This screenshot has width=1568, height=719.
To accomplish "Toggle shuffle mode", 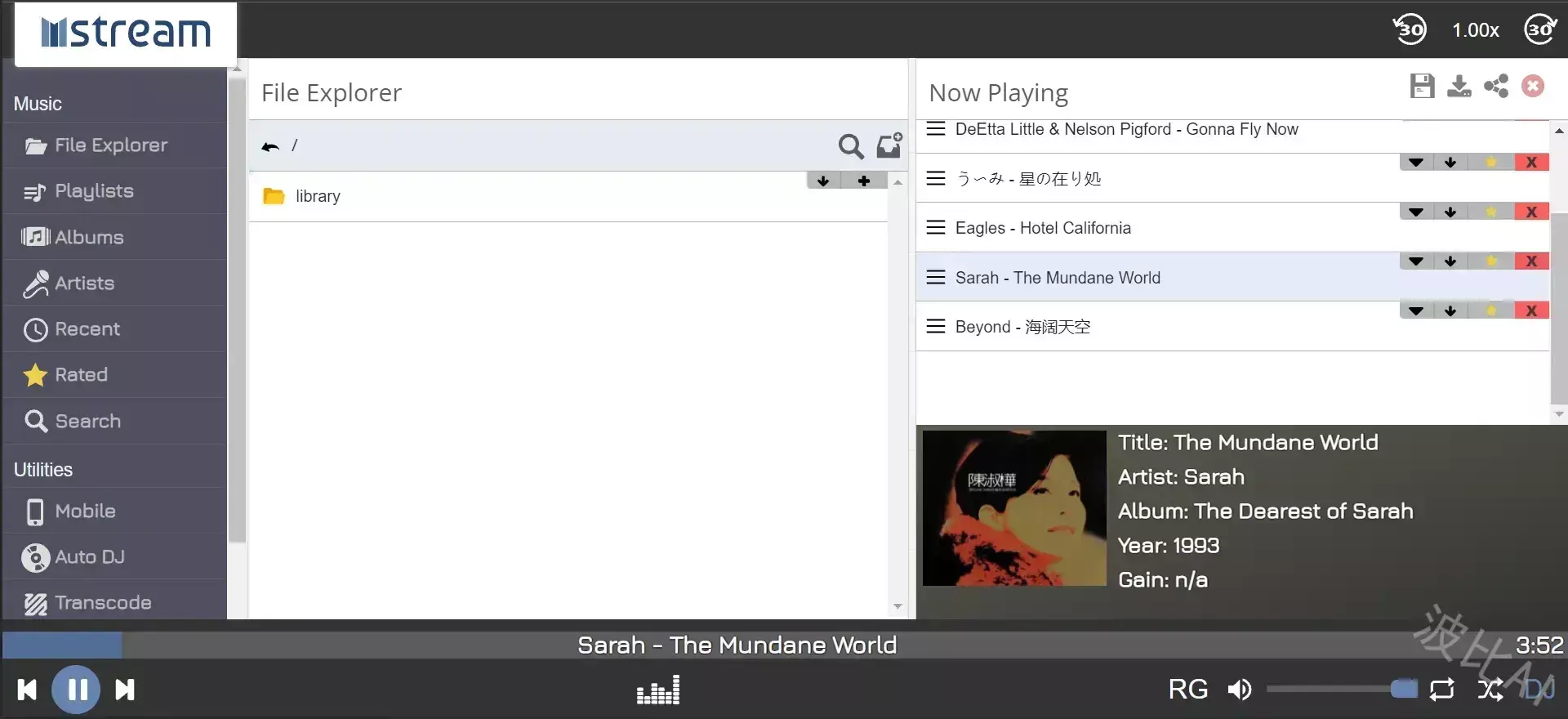I will (x=1490, y=690).
